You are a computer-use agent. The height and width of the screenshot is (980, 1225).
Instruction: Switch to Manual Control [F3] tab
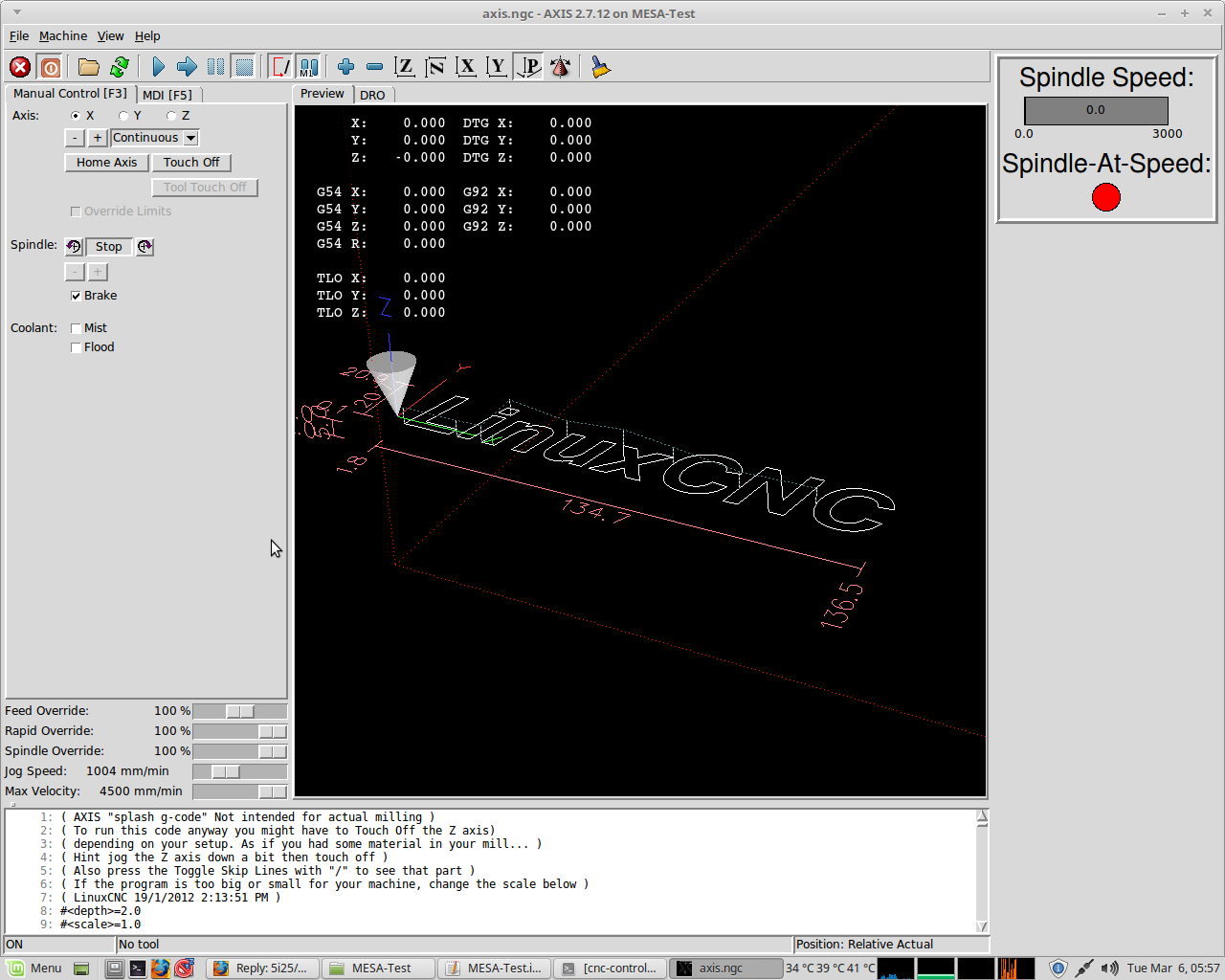70,94
